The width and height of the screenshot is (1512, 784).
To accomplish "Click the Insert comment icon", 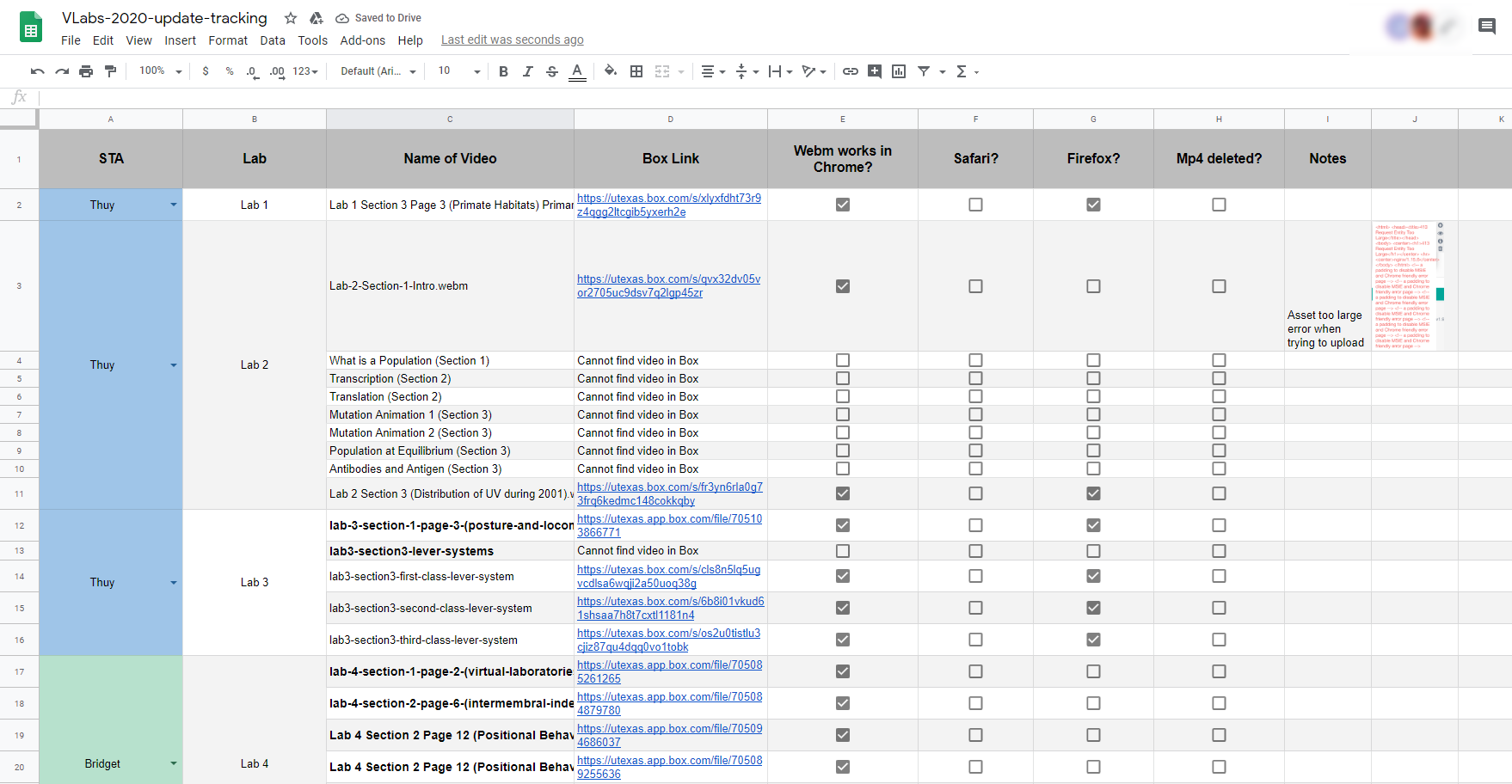I will pos(875,71).
